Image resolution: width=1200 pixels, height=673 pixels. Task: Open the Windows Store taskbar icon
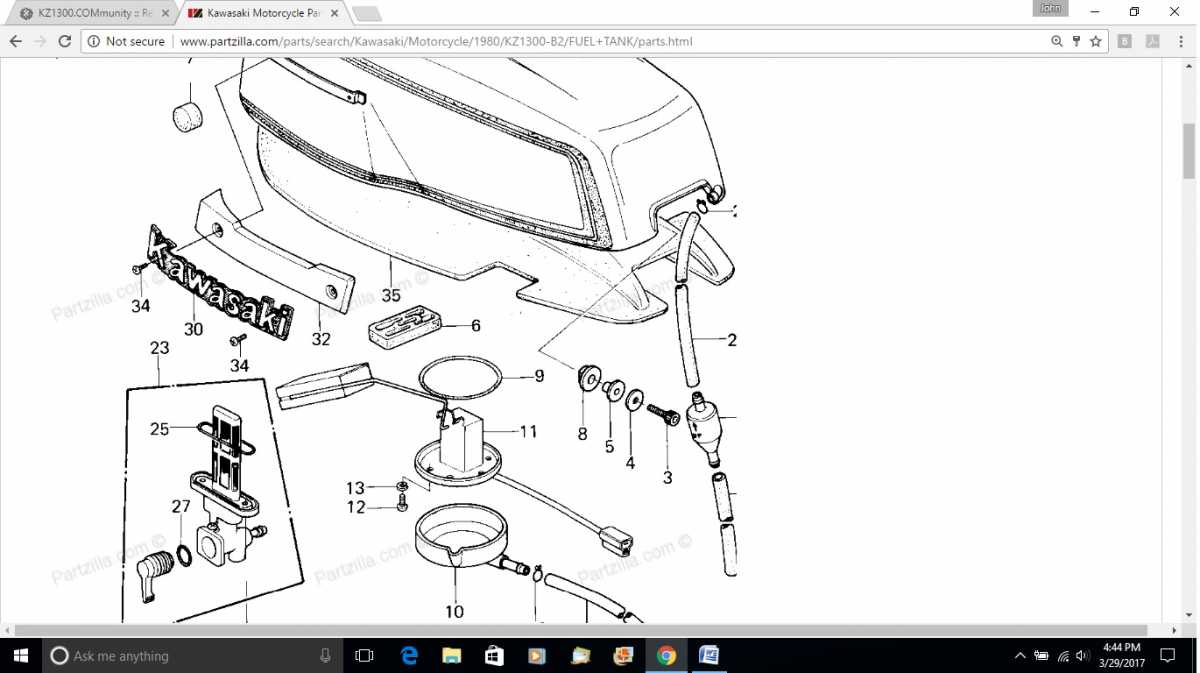pos(494,656)
